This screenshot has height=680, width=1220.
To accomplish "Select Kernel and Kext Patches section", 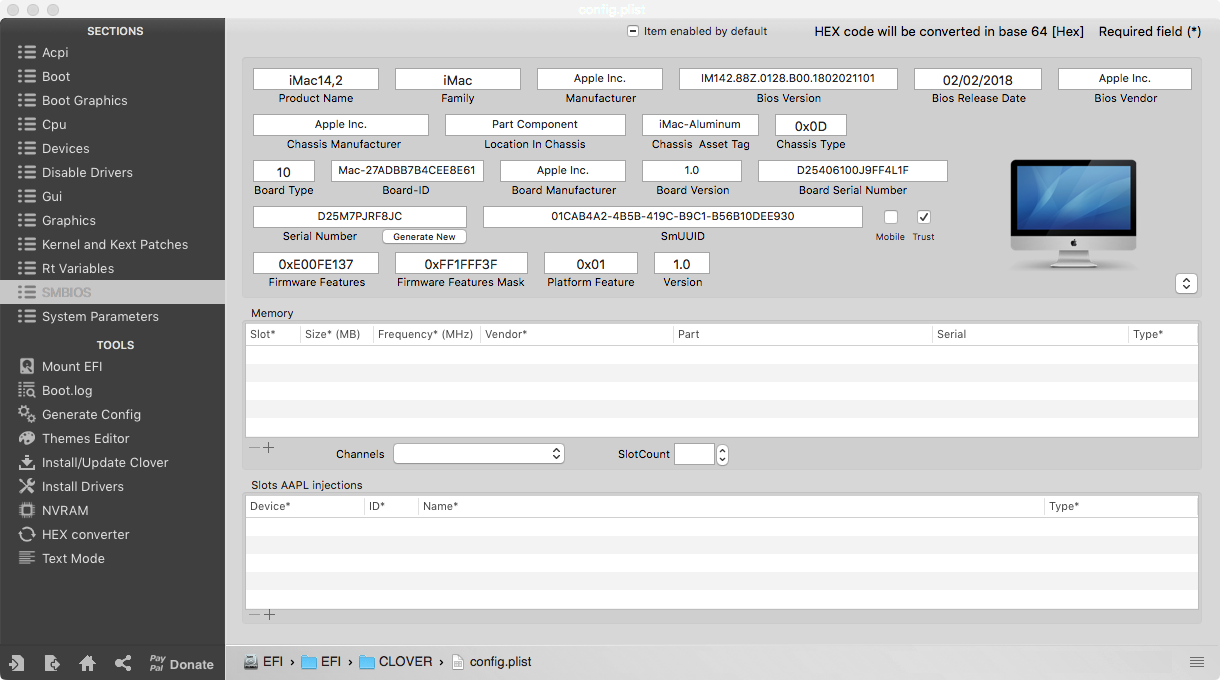I will point(114,244).
